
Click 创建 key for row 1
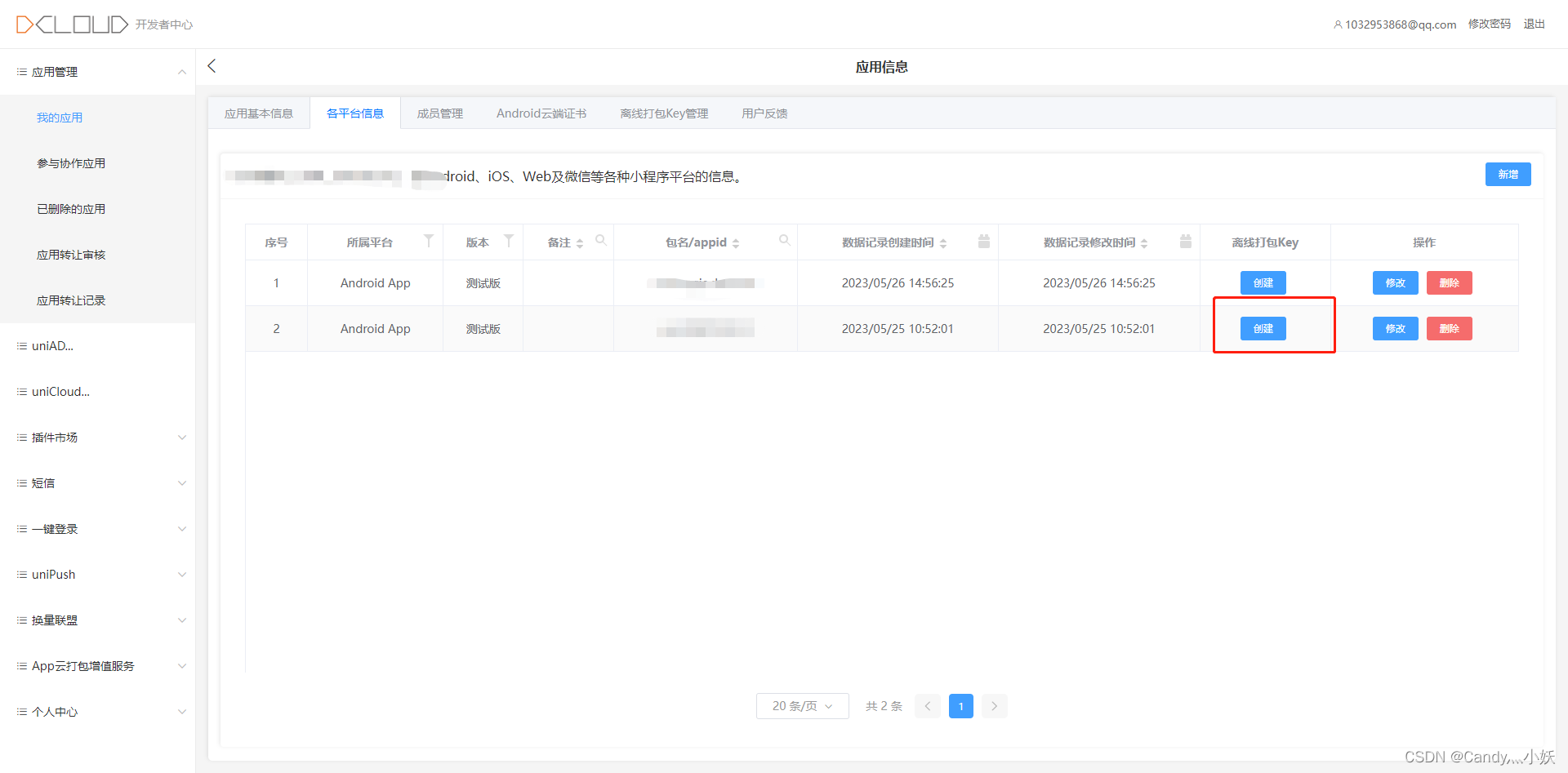point(1263,283)
